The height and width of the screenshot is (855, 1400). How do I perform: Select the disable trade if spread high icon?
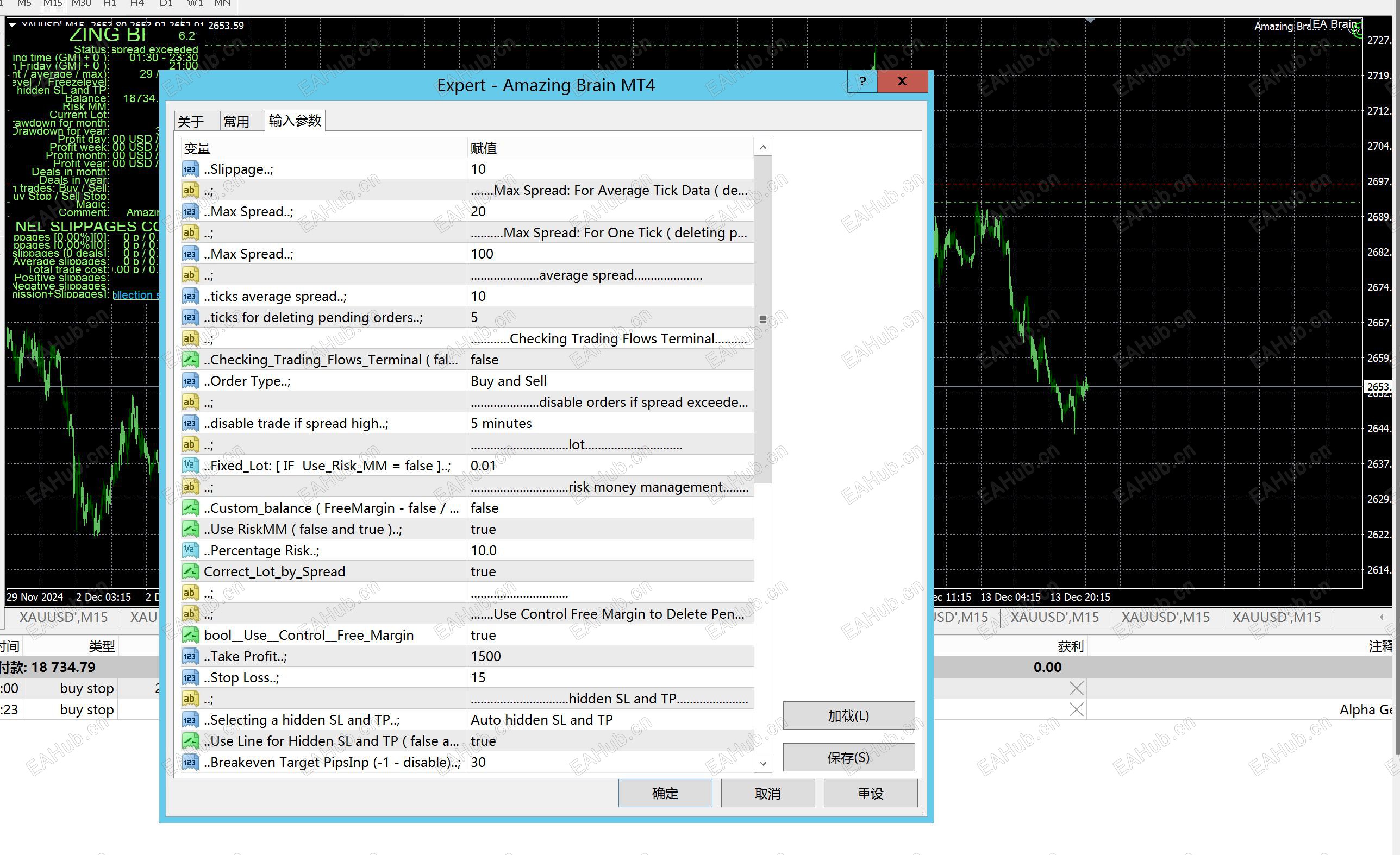[190, 424]
